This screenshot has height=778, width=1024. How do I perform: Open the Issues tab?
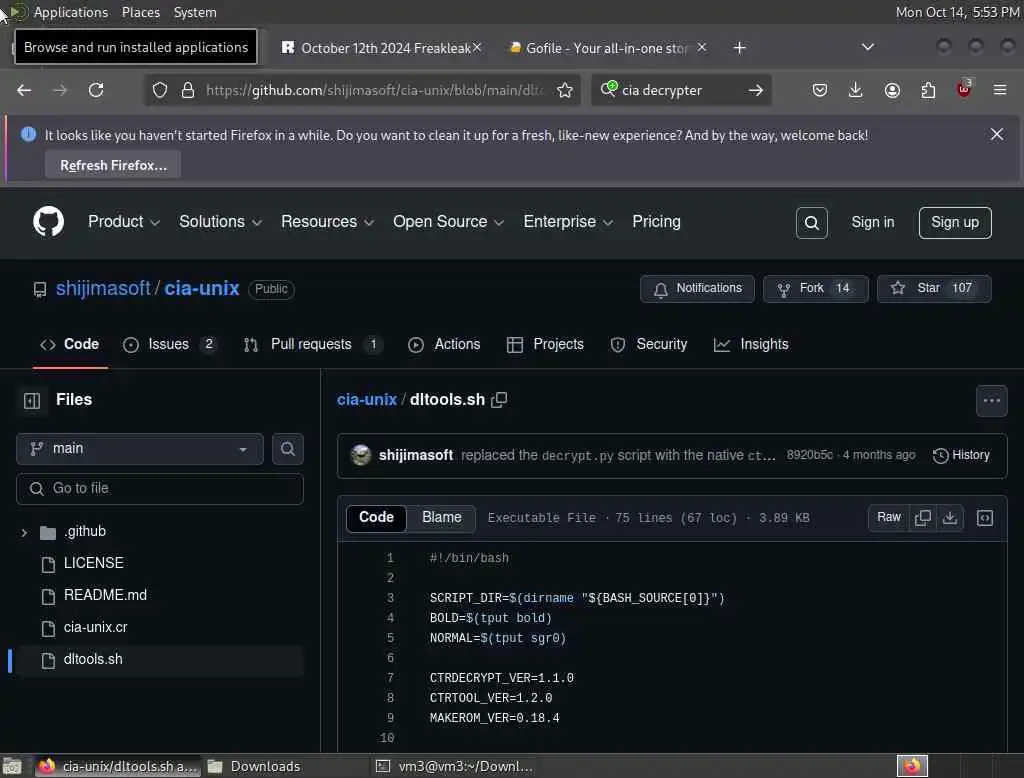170,344
